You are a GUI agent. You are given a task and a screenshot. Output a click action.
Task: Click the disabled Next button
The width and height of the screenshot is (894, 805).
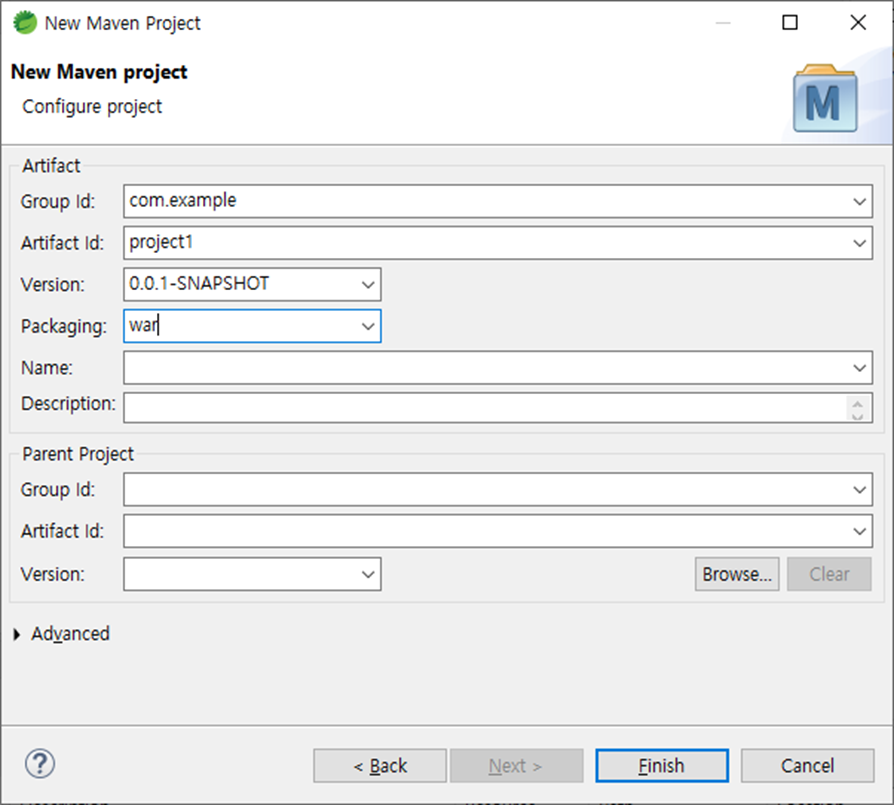(x=517, y=766)
